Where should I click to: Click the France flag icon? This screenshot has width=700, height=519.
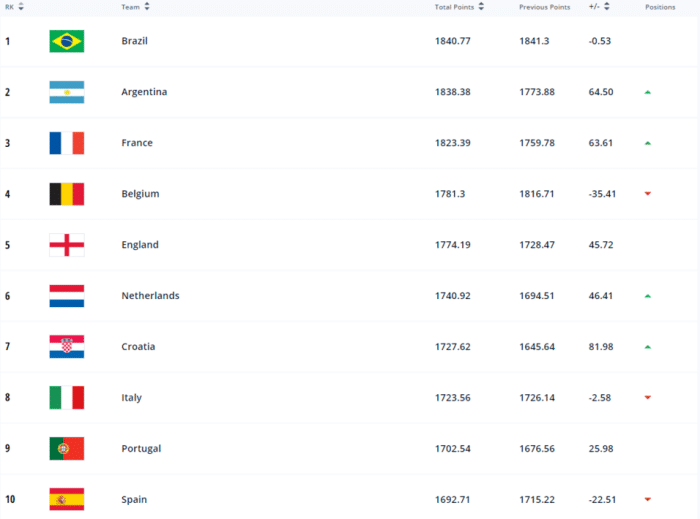coord(66,143)
